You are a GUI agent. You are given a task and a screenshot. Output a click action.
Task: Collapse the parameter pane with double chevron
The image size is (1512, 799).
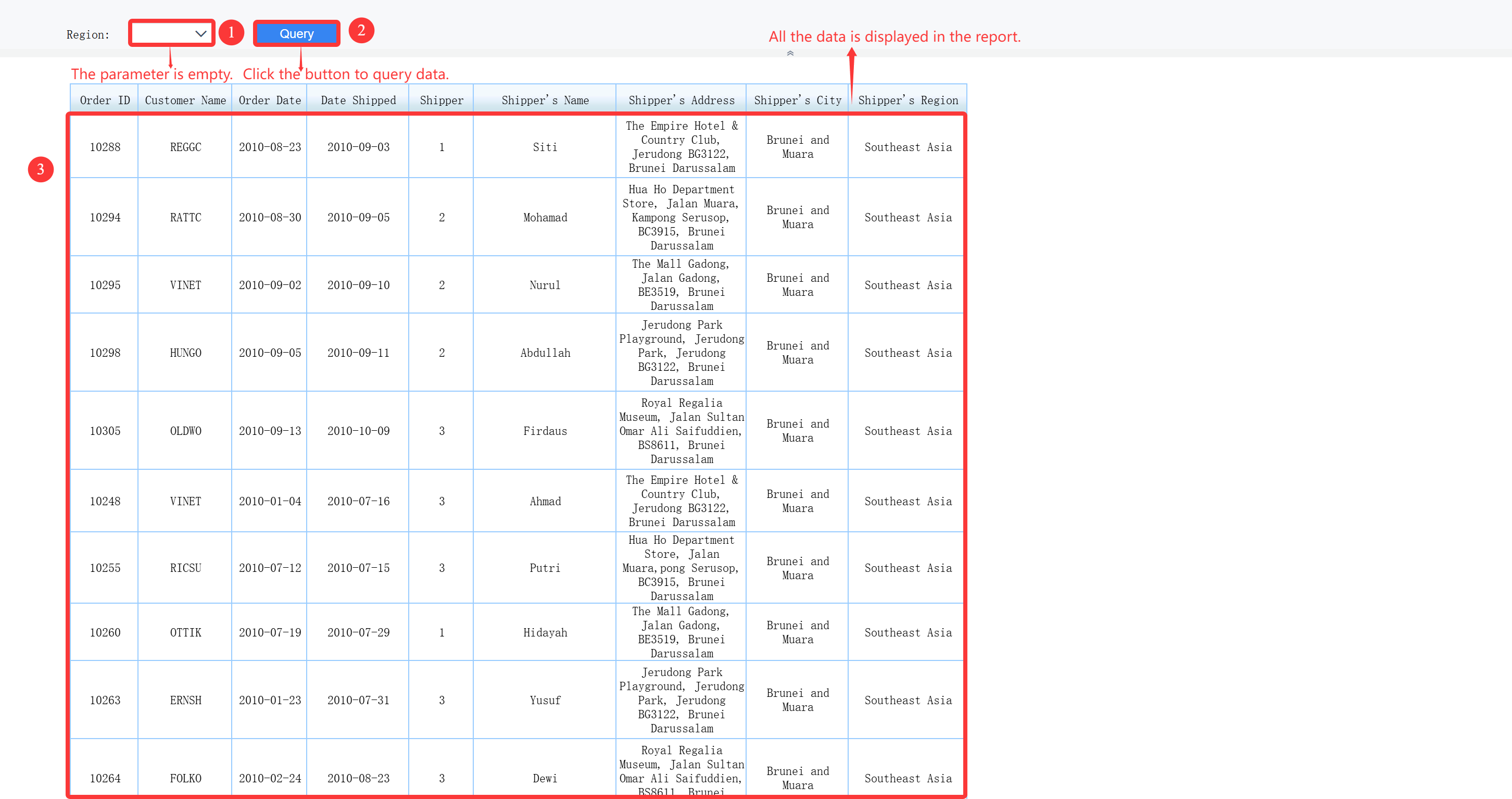coord(790,54)
